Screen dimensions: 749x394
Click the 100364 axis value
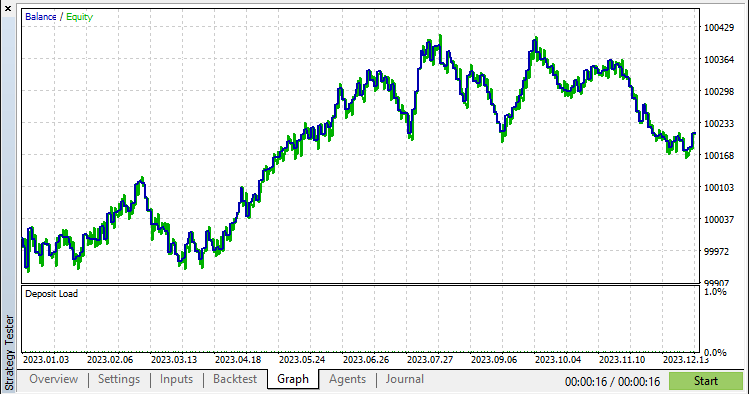click(719, 60)
